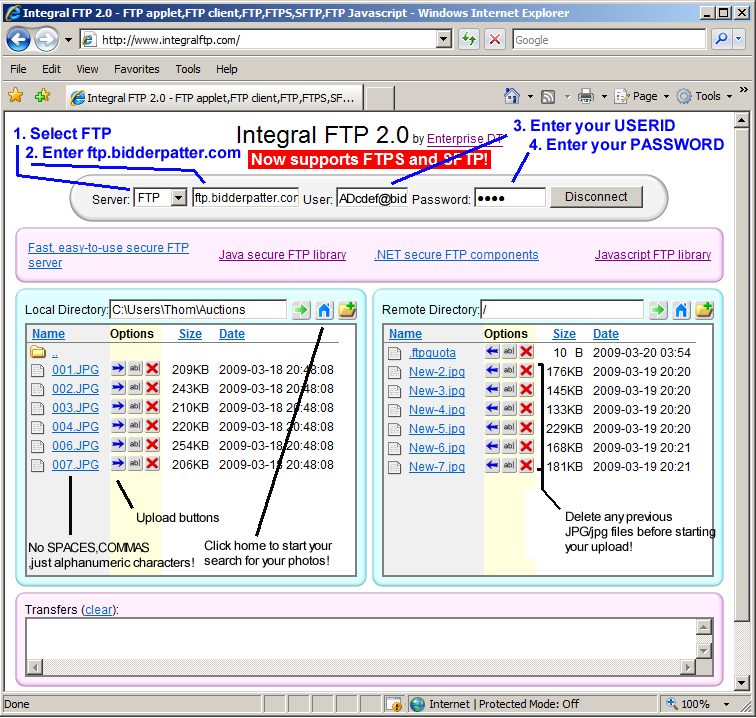
Task: Click the Password input field
Action: (x=510, y=198)
